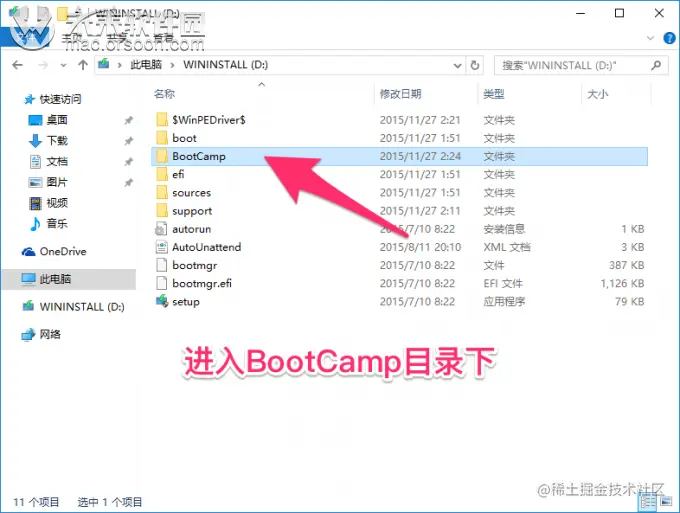Unpin 图片 using its pin icon

[128, 183]
